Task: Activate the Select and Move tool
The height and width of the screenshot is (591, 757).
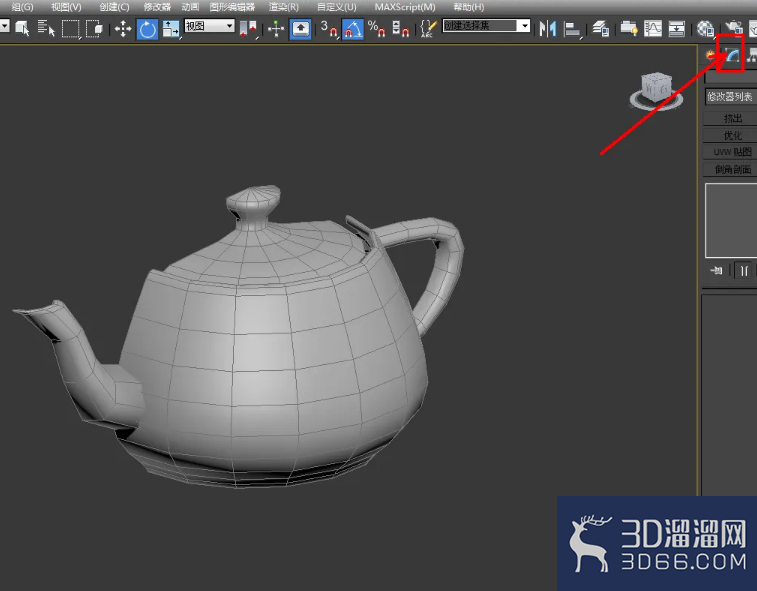Action: click(123, 28)
